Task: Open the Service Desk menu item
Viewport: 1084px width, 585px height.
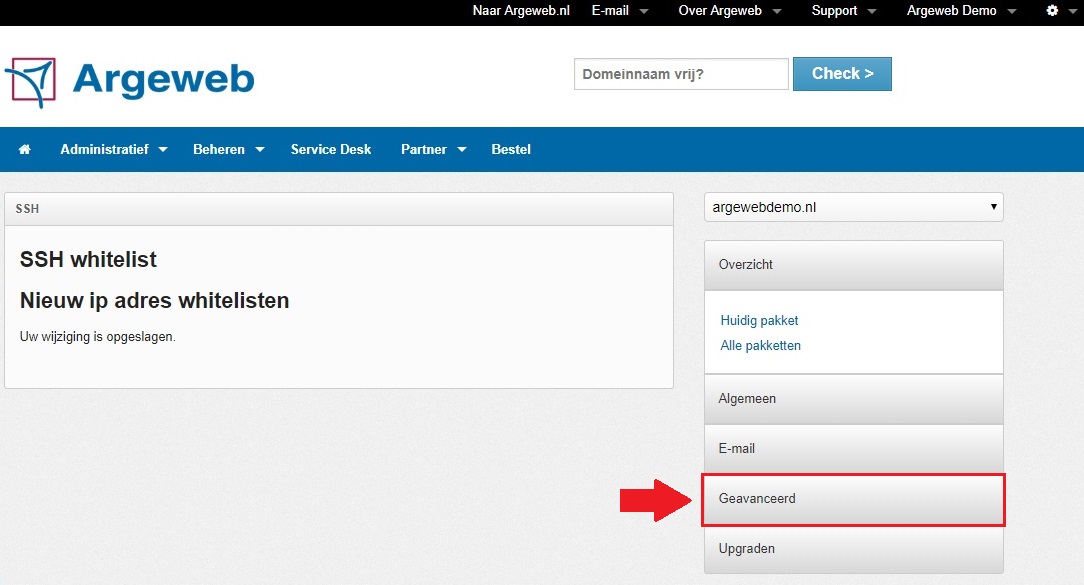Action: [x=331, y=149]
